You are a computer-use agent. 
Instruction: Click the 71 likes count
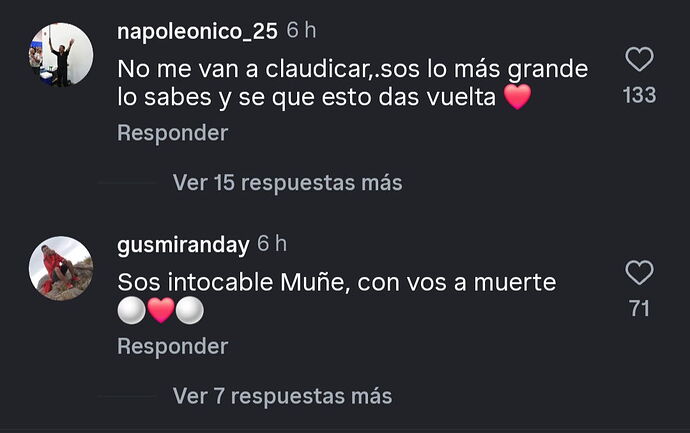pyautogui.click(x=639, y=309)
